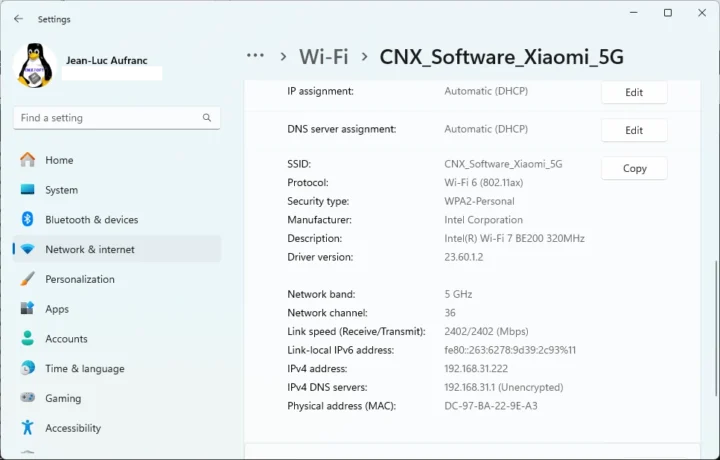The height and width of the screenshot is (460, 720).
Task: Click the Wi-Fi 6 (802.11ax) protocol value
Action: 484,183
